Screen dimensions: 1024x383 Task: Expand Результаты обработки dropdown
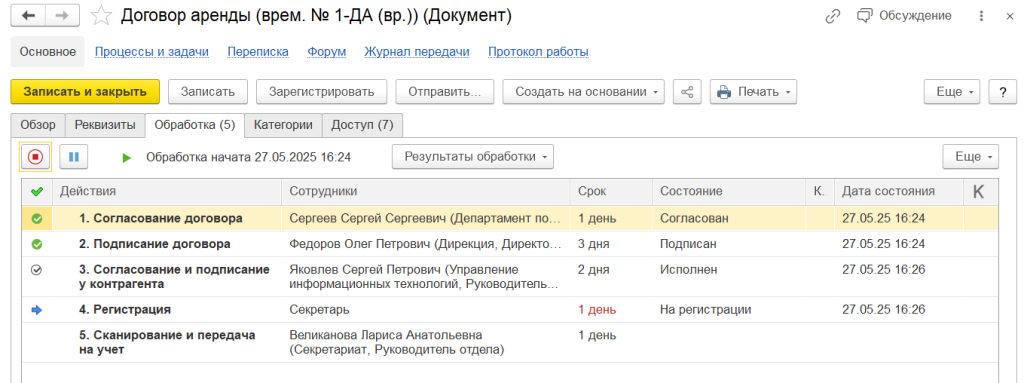tap(473, 157)
